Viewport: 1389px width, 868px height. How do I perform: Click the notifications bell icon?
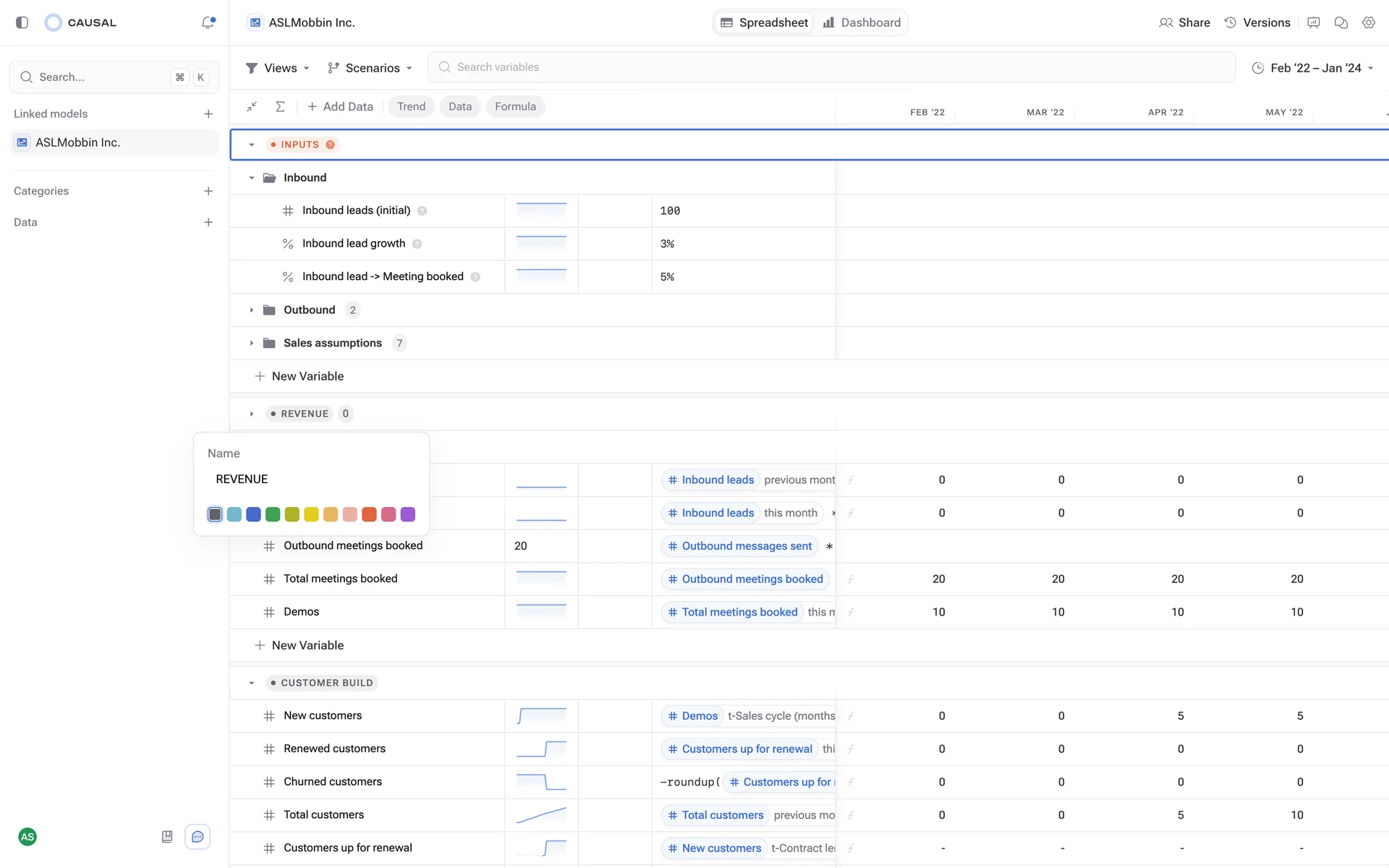[208, 22]
